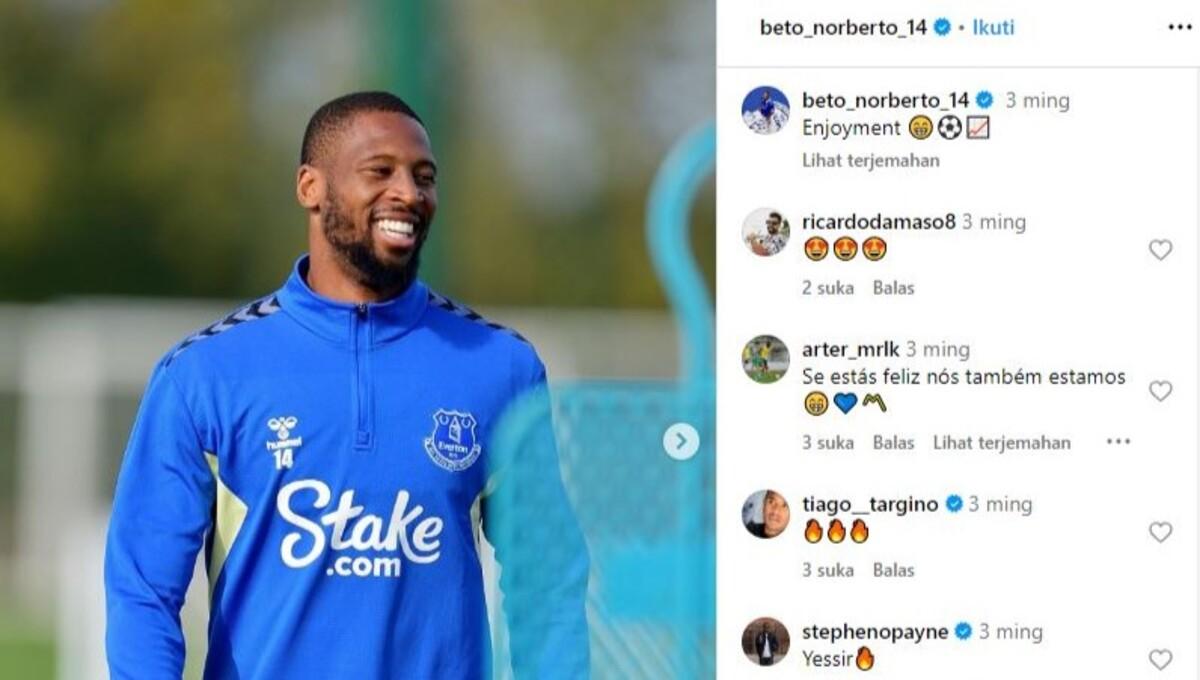Click beto_norberto_14 avatar in the caption
1200x680 pixels.
click(x=766, y=110)
